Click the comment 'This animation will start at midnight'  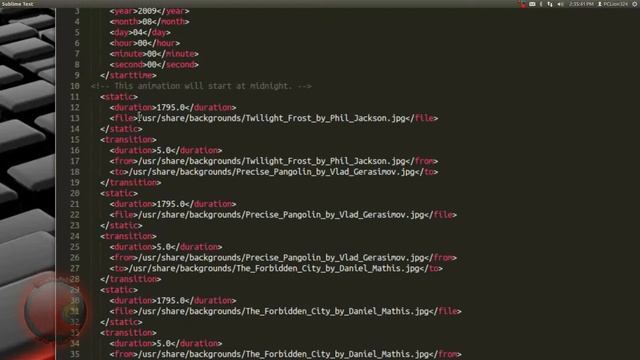(201, 86)
